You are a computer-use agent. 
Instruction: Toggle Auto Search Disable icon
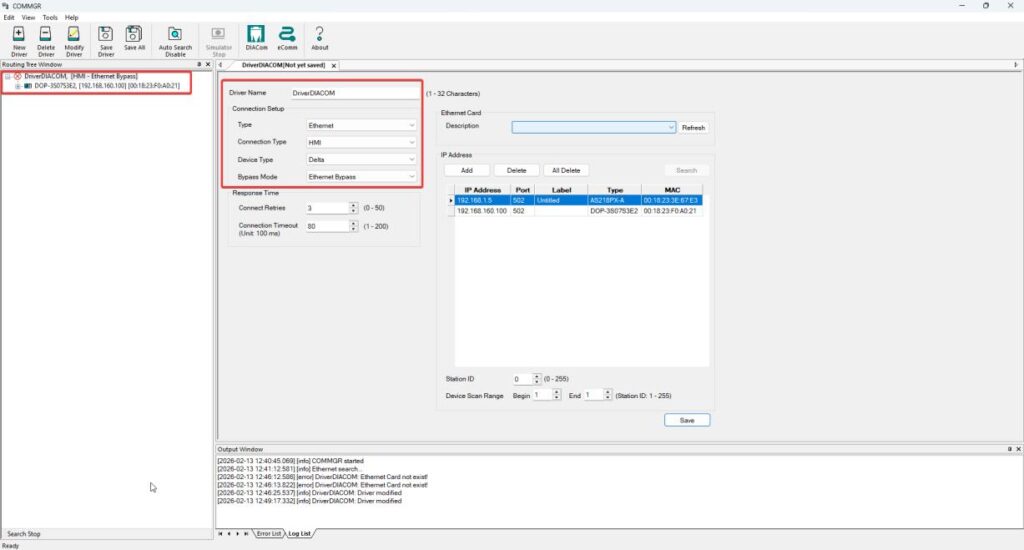pos(175,36)
